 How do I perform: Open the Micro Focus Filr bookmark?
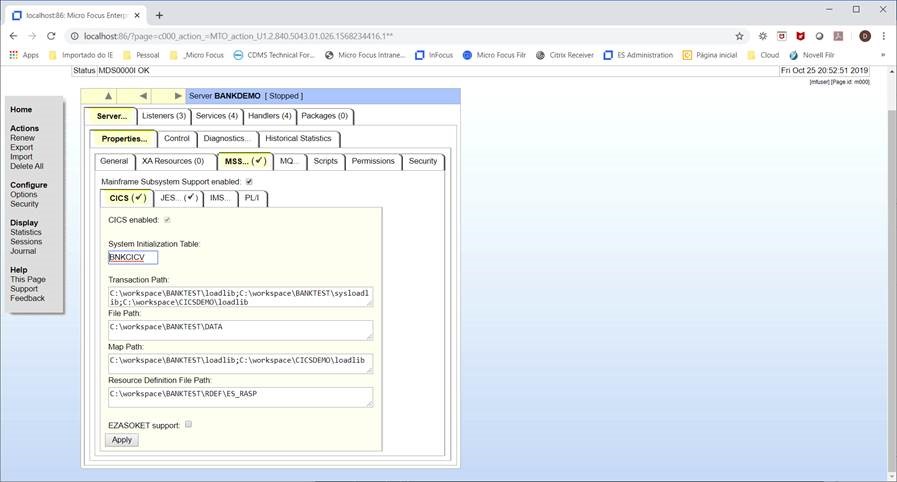click(x=494, y=55)
